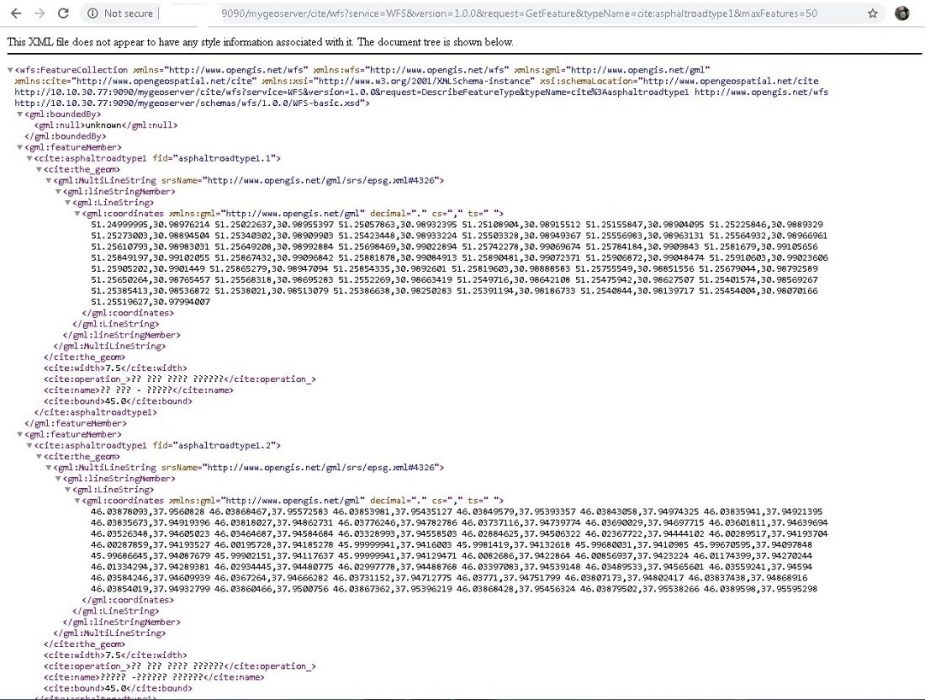Screen dimensions: 925x700
Task: Collapse the first gml:MultiLineString node
Action: pyautogui.click(x=49, y=180)
